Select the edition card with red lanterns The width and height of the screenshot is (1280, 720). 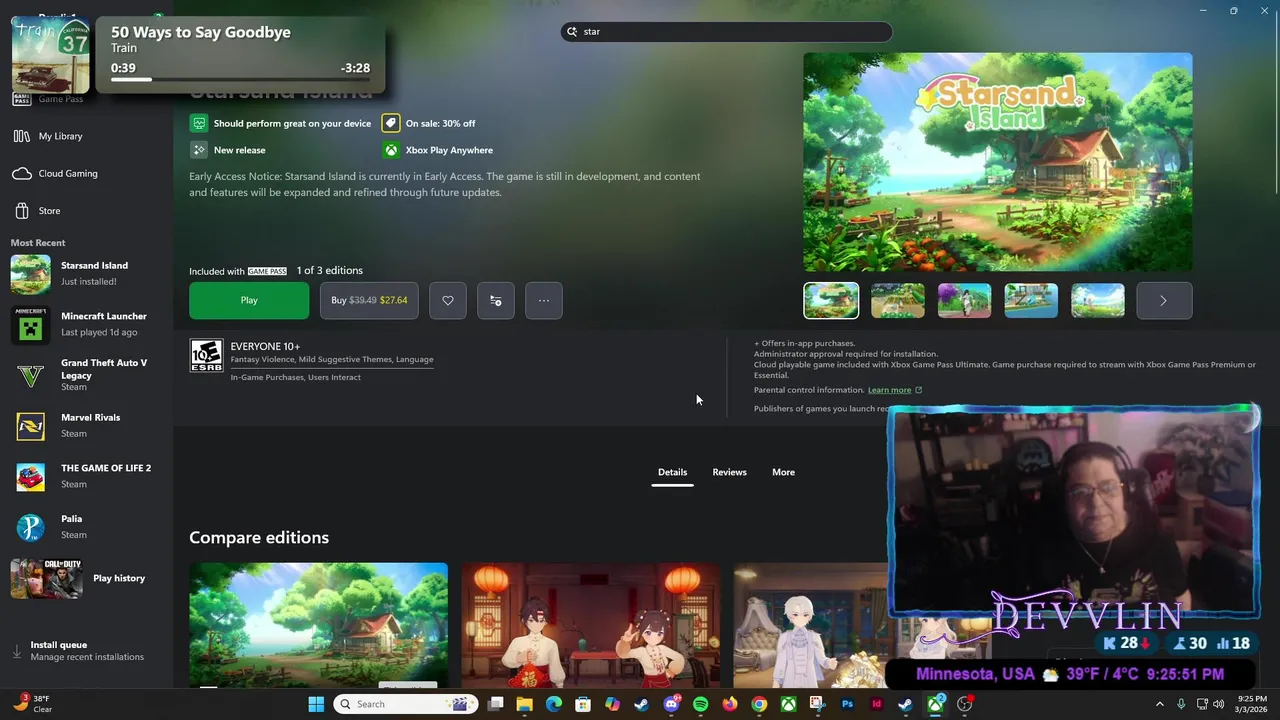[590, 624]
